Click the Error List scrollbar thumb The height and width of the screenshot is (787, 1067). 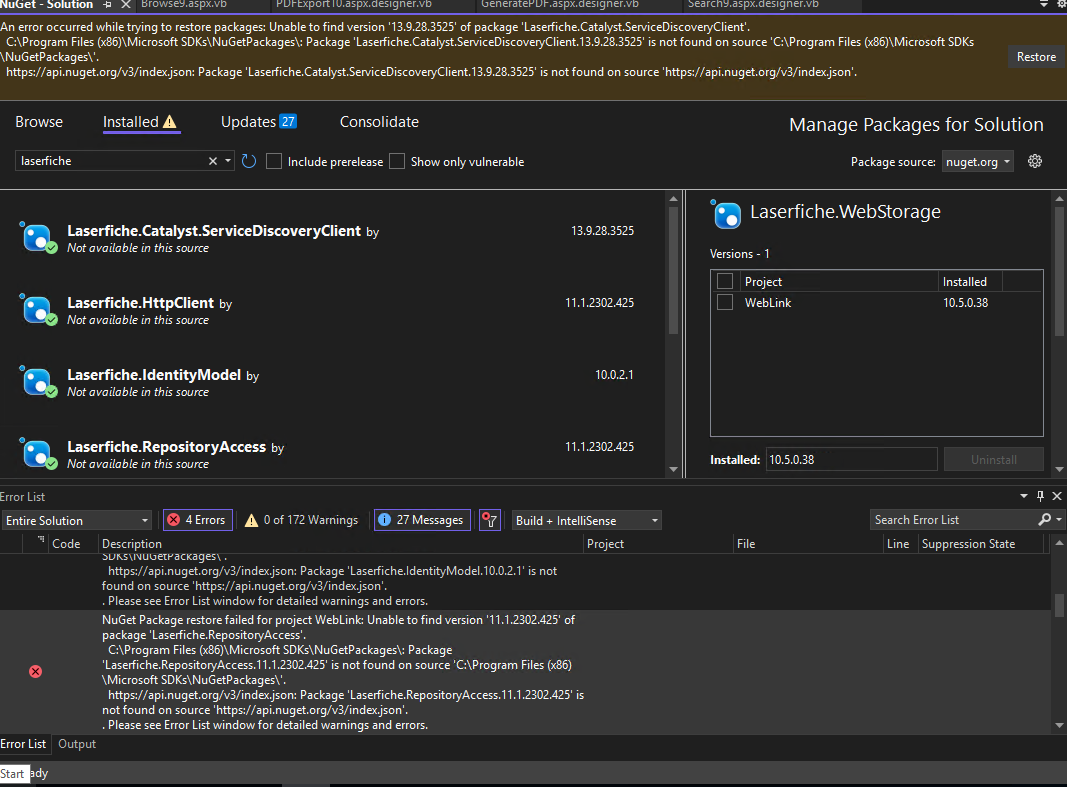tap(1060, 605)
